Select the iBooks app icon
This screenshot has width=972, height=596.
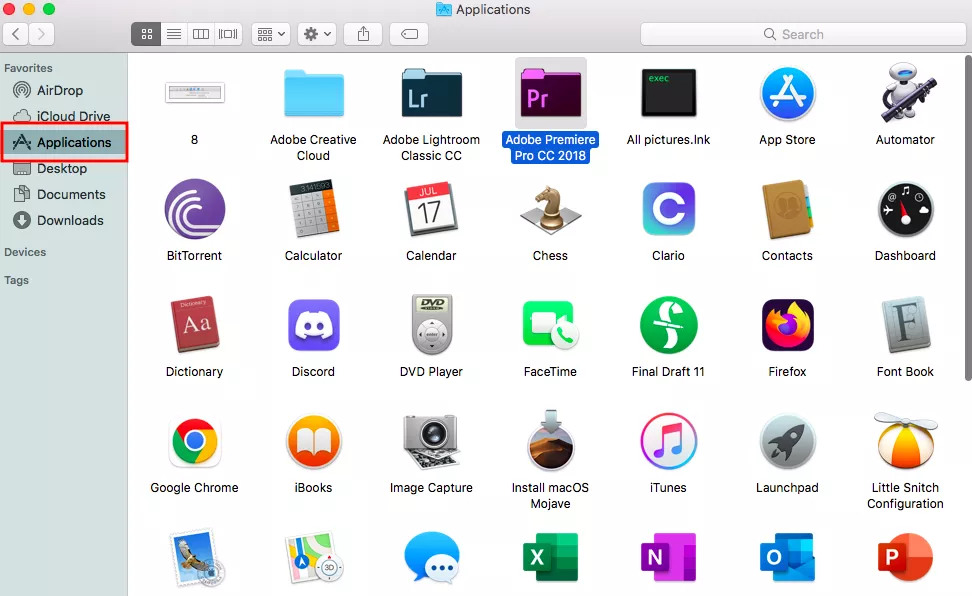314,442
